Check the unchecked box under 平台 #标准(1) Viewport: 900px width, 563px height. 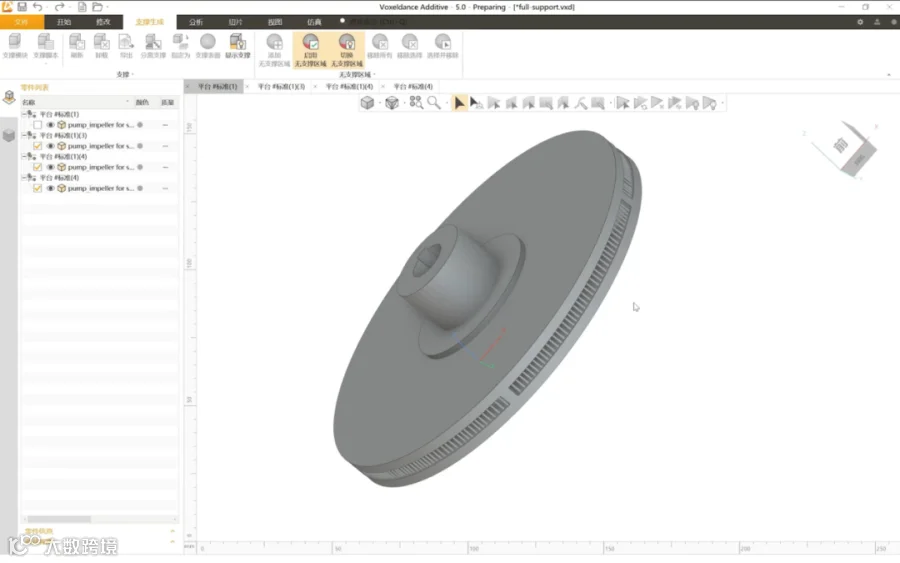[x=37, y=125]
